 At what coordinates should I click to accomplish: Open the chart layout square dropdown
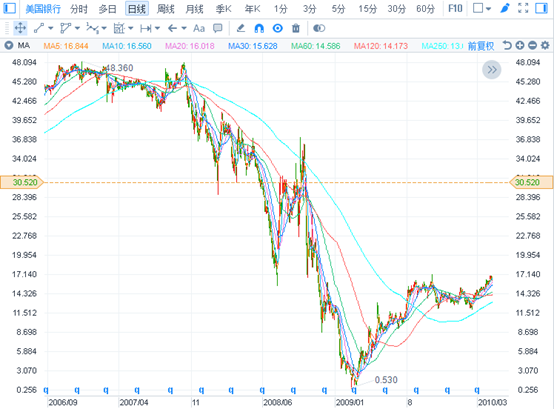[x=482, y=8]
